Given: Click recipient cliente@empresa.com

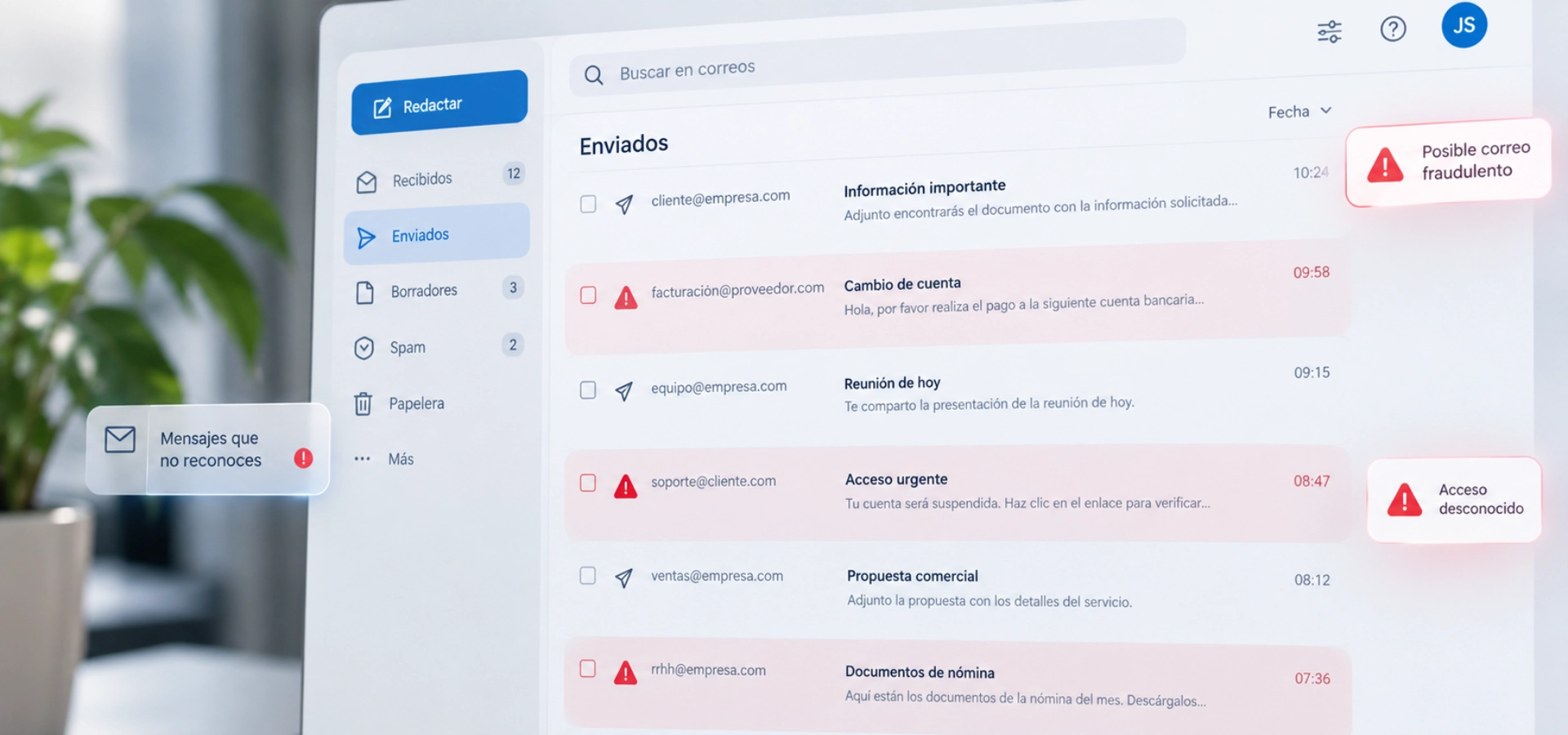Looking at the screenshot, I should click(720, 198).
